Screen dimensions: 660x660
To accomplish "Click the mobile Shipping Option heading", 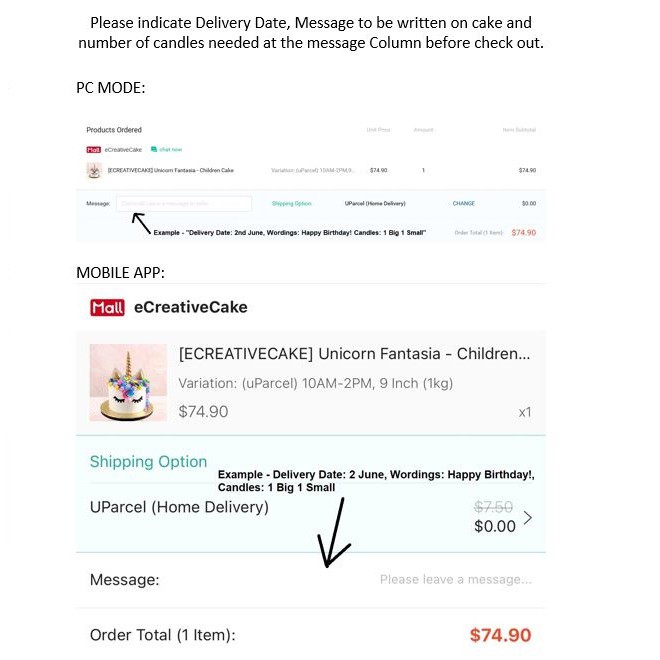I will [x=148, y=461].
